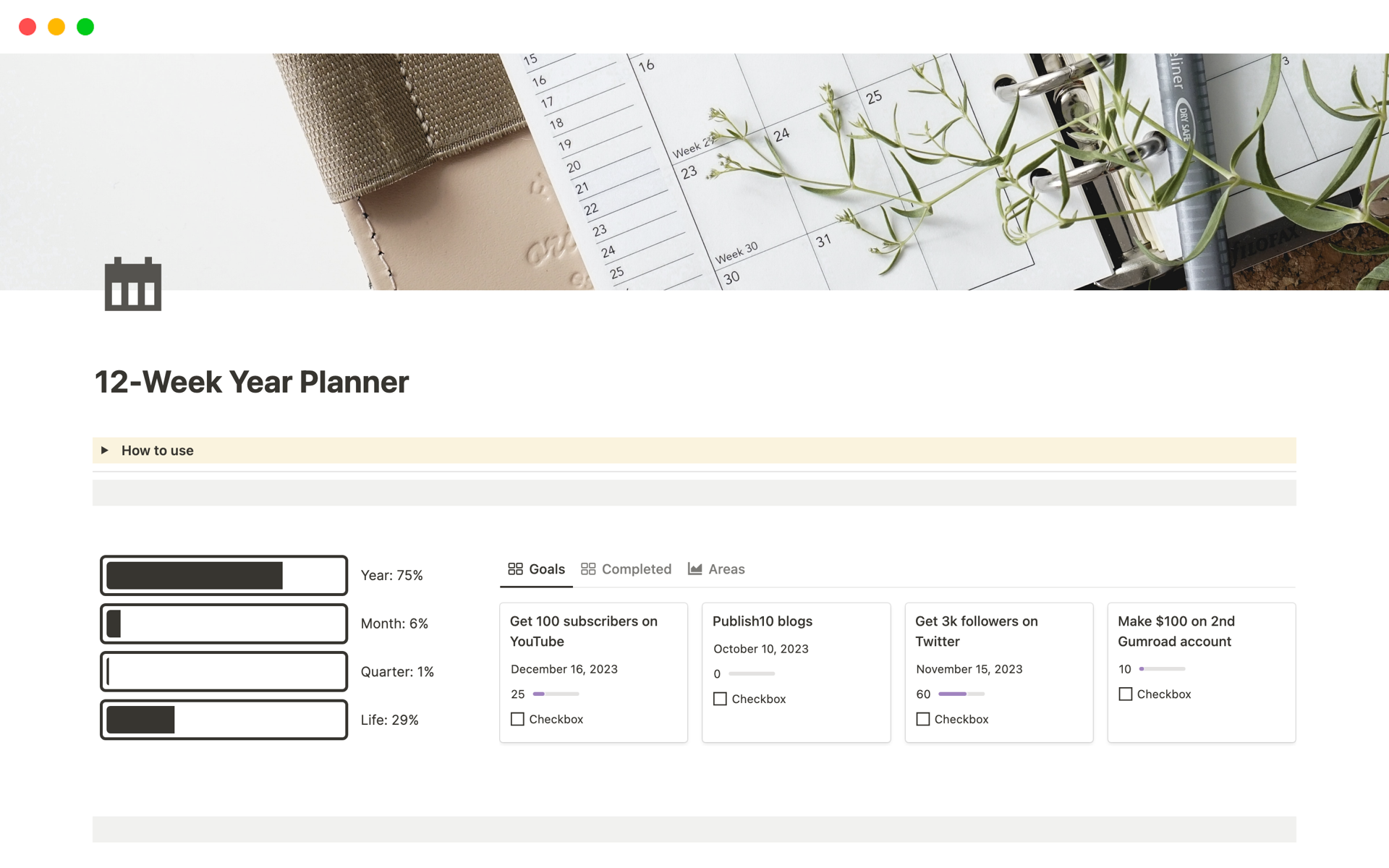The height and width of the screenshot is (868, 1389).
Task: Open the Goals tab view
Action: (537, 568)
